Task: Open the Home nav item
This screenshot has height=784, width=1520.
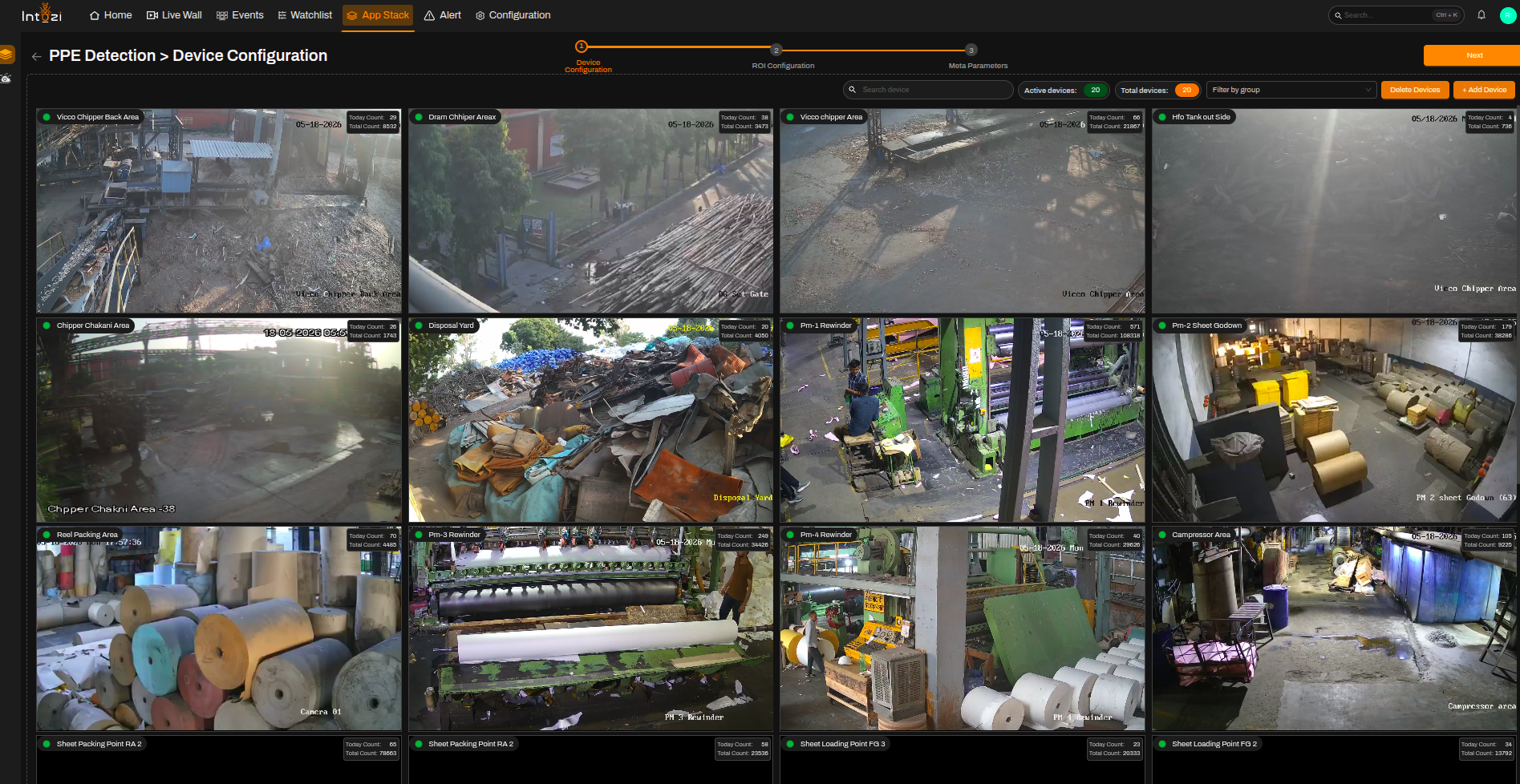Action: 111,15
